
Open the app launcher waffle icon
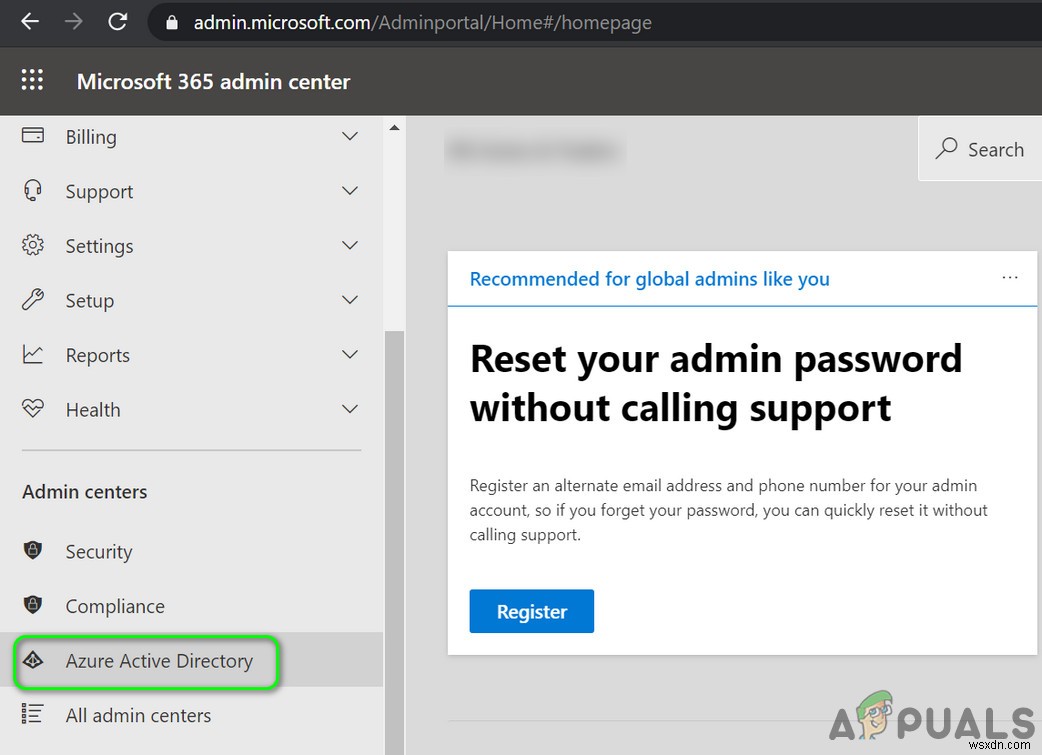pos(32,80)
